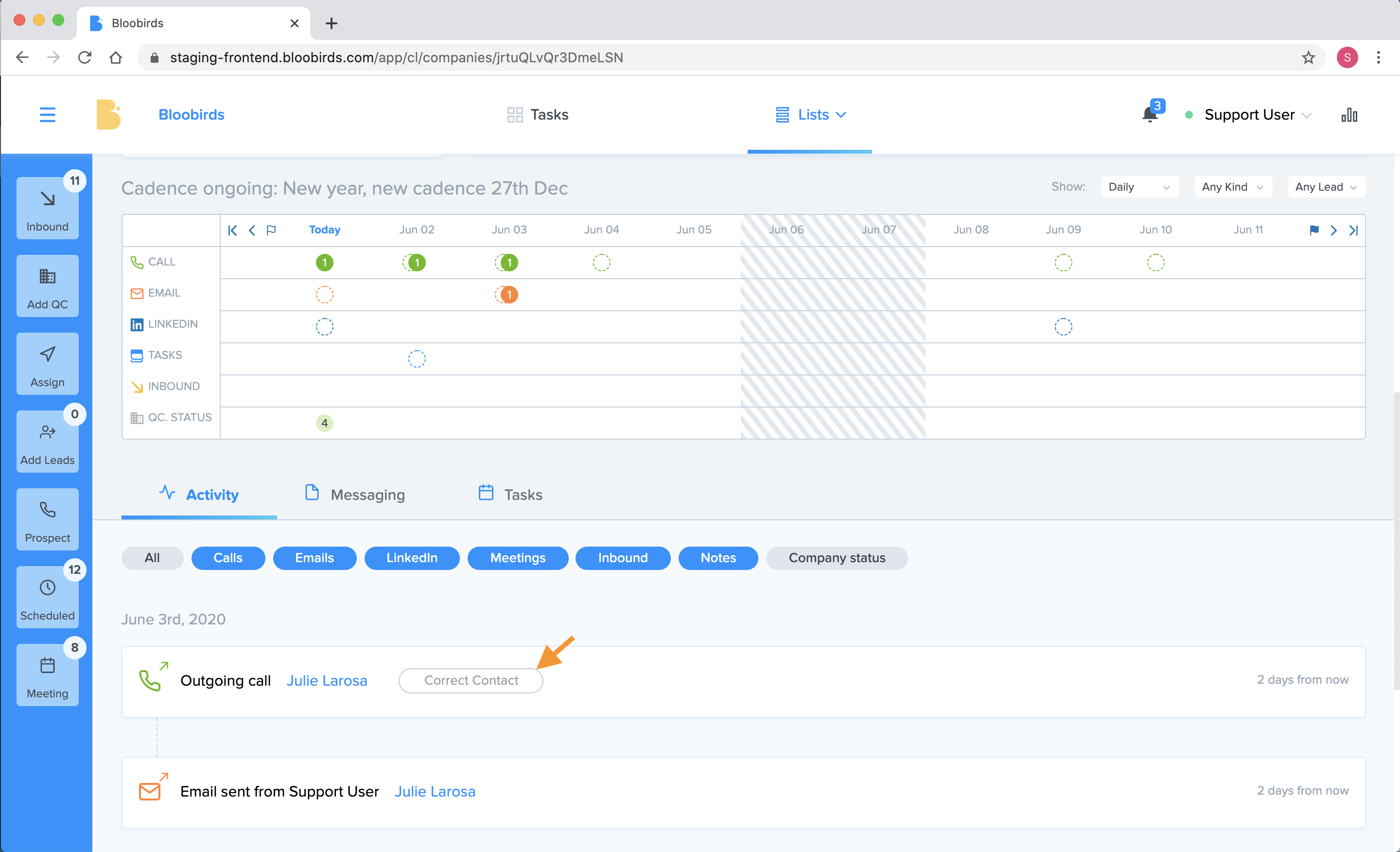Click Today's LinkedIn planned marker

(x=324, y=327)
